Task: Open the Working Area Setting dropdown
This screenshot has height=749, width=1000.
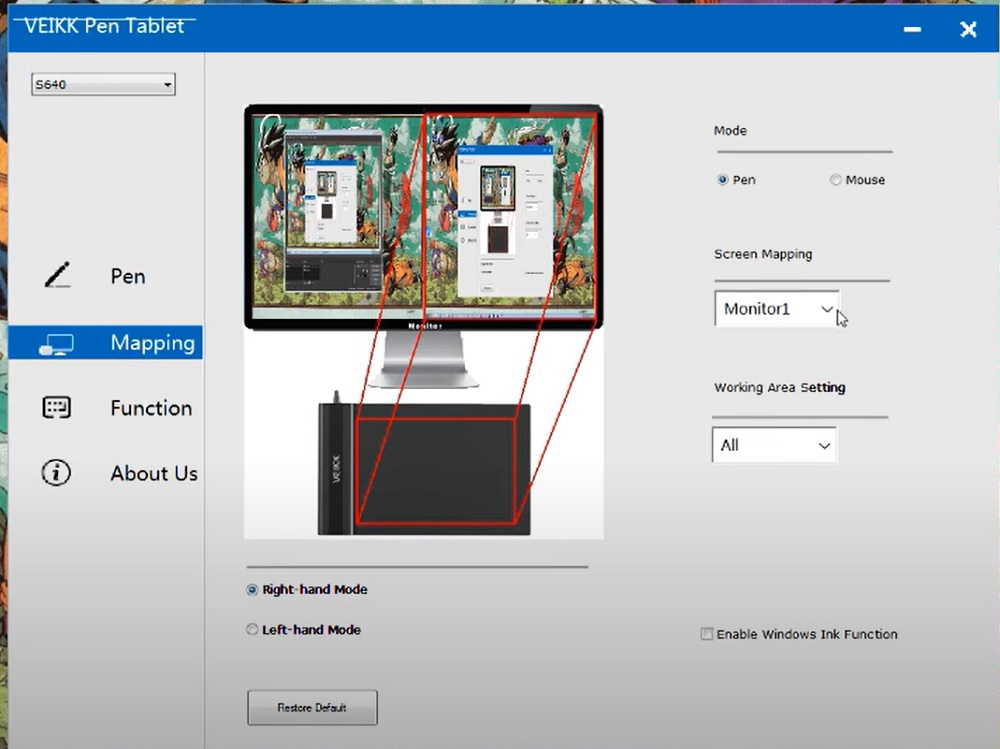Action: click(774, 445)
